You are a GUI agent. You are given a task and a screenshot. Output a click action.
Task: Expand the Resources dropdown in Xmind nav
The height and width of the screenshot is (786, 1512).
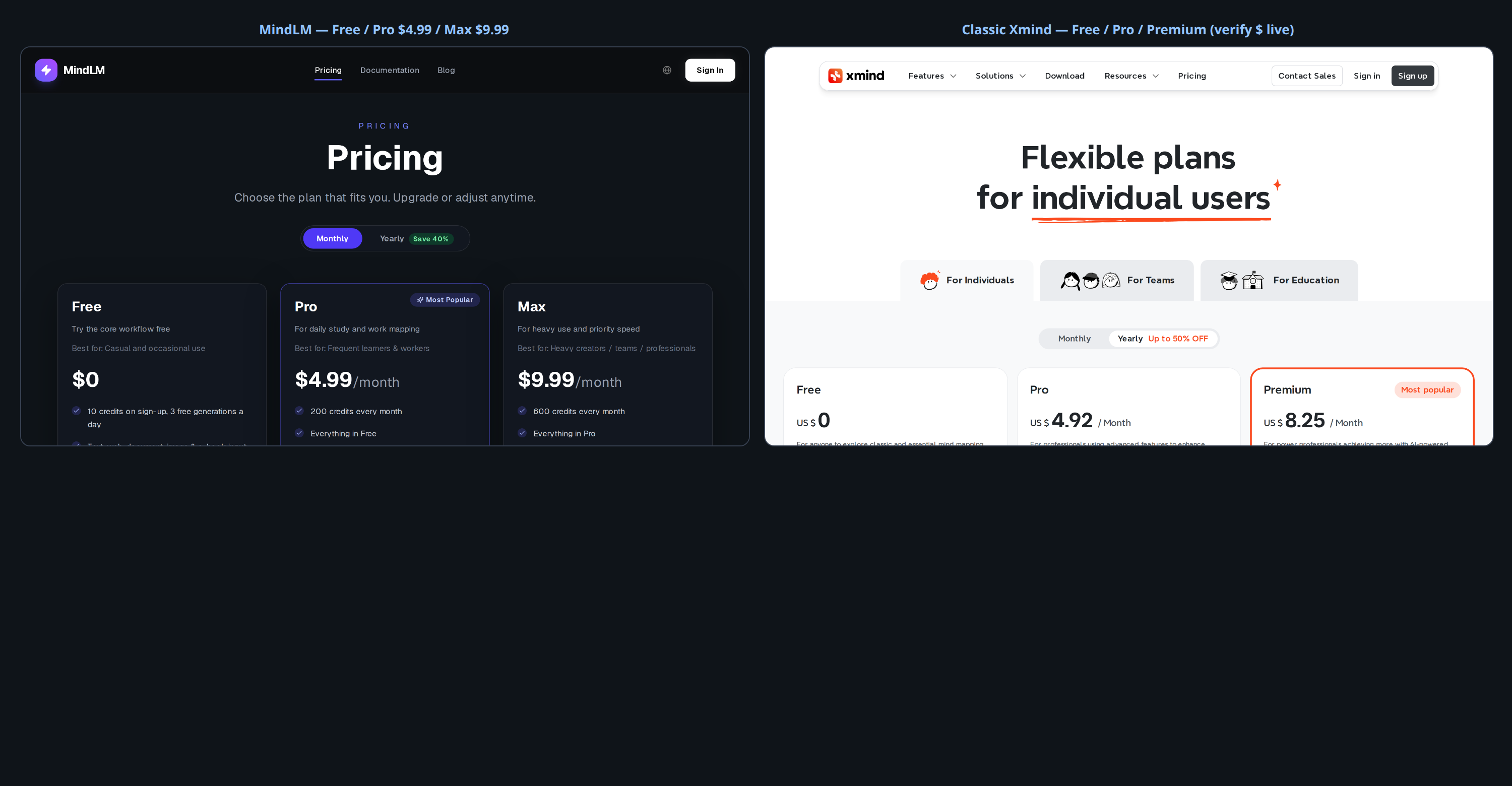coord(1131,76)
